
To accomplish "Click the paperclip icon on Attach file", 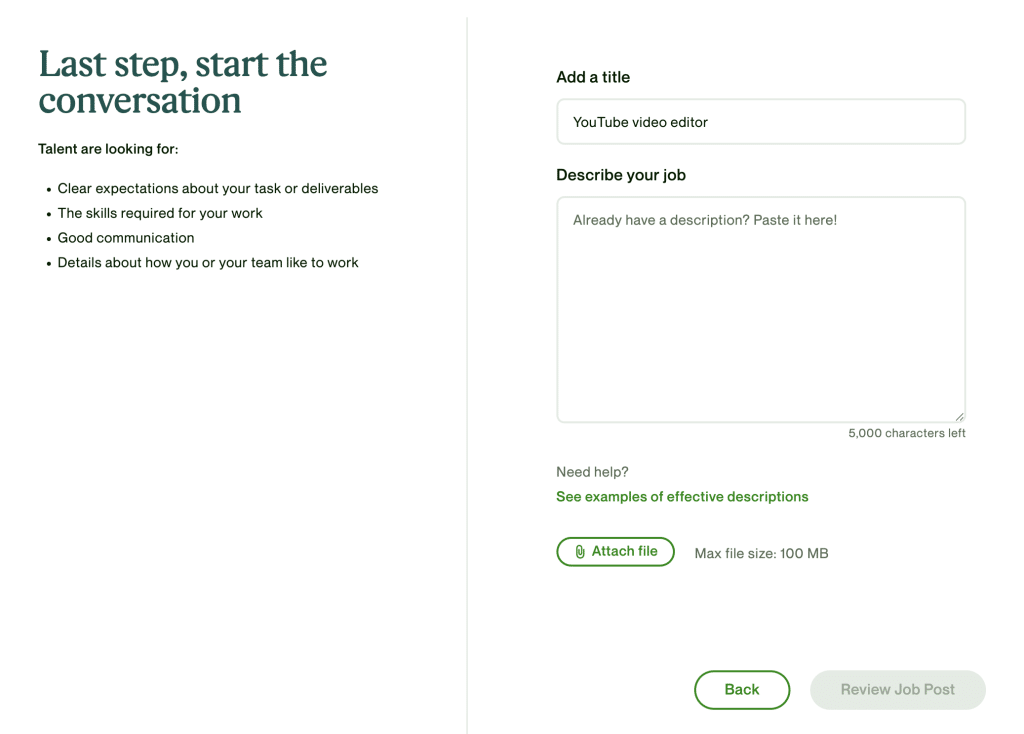I will pyautogui.click(x=581, y=551).
